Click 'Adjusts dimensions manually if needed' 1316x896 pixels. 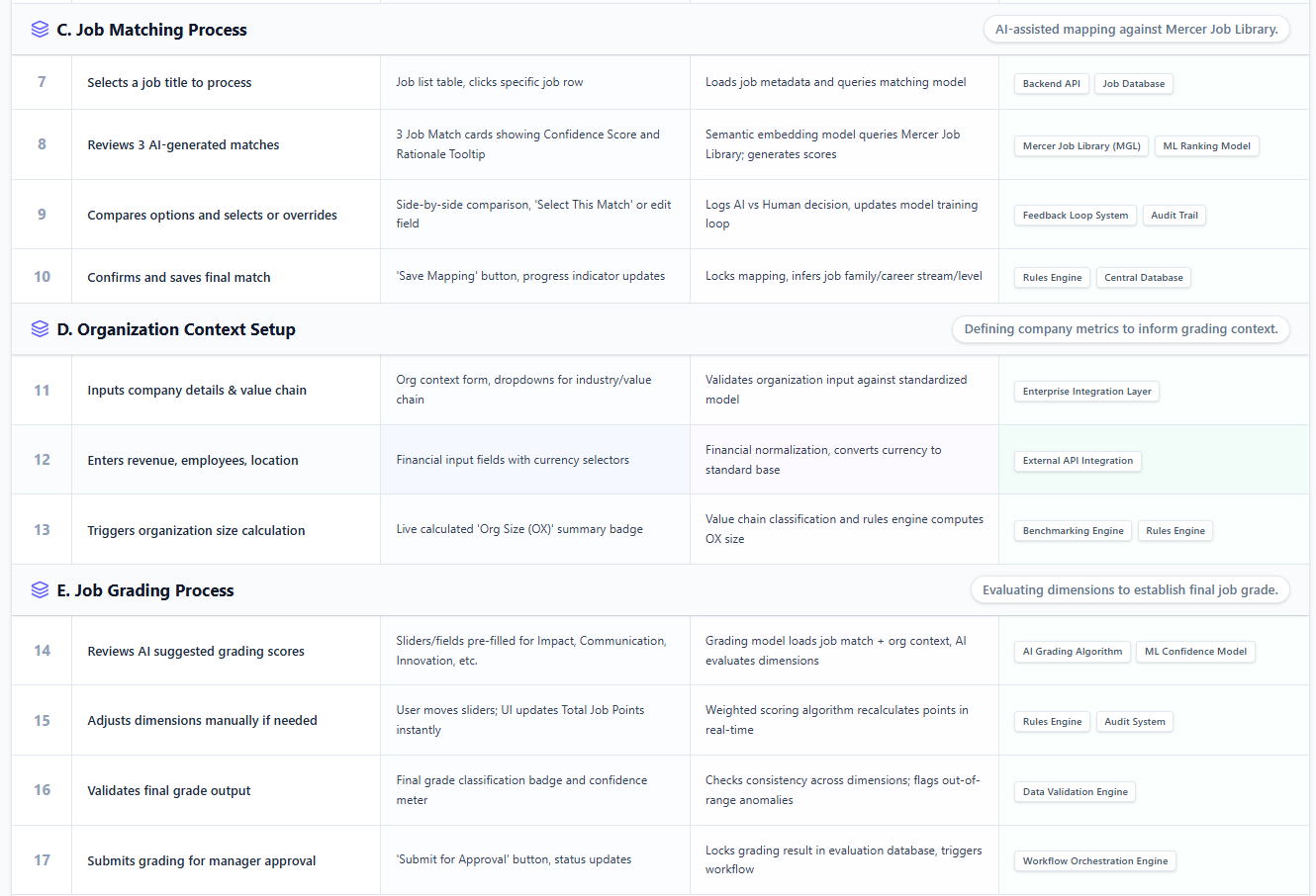coord(202,721)
